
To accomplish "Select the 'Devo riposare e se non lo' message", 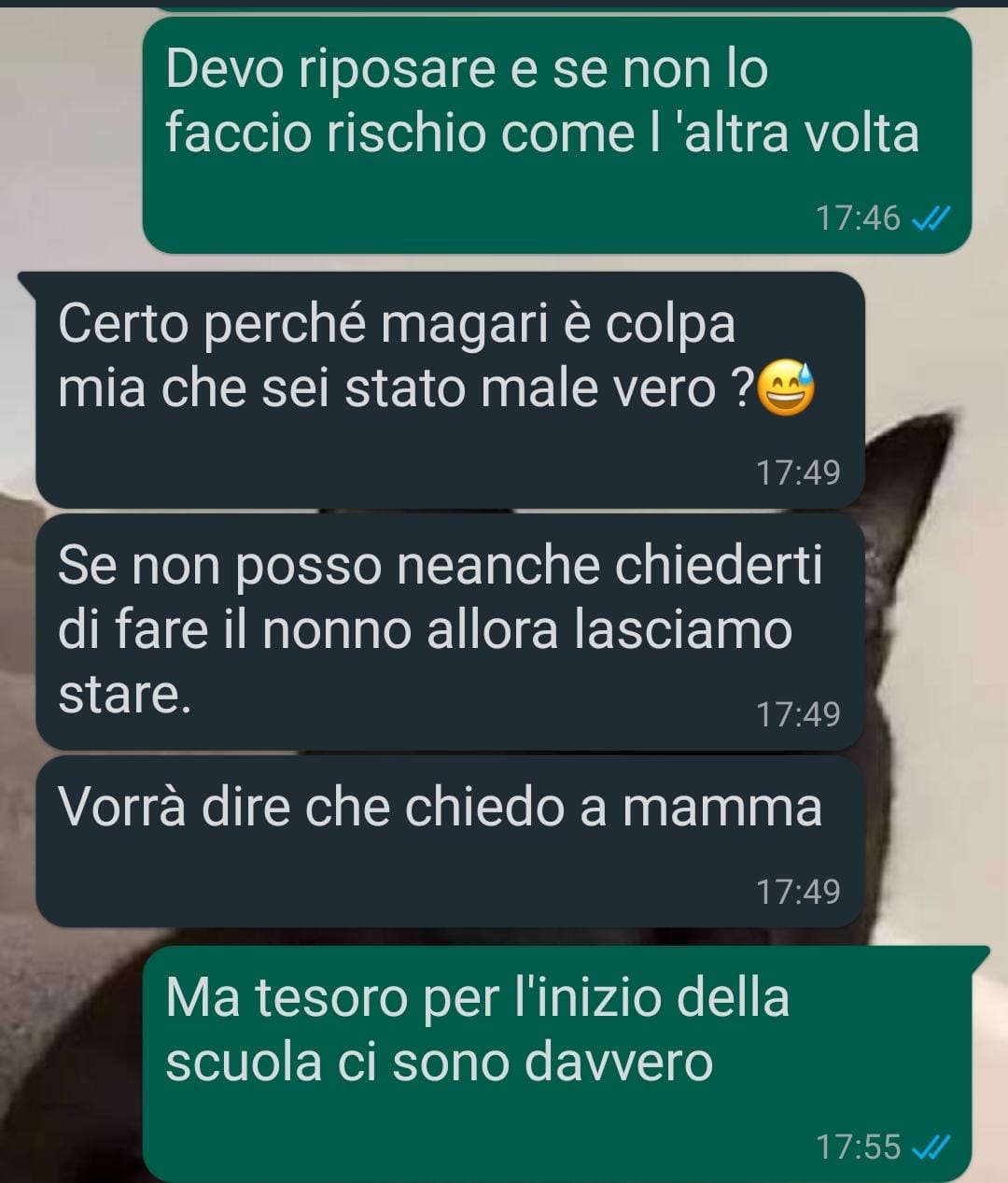I will point(557,135).
